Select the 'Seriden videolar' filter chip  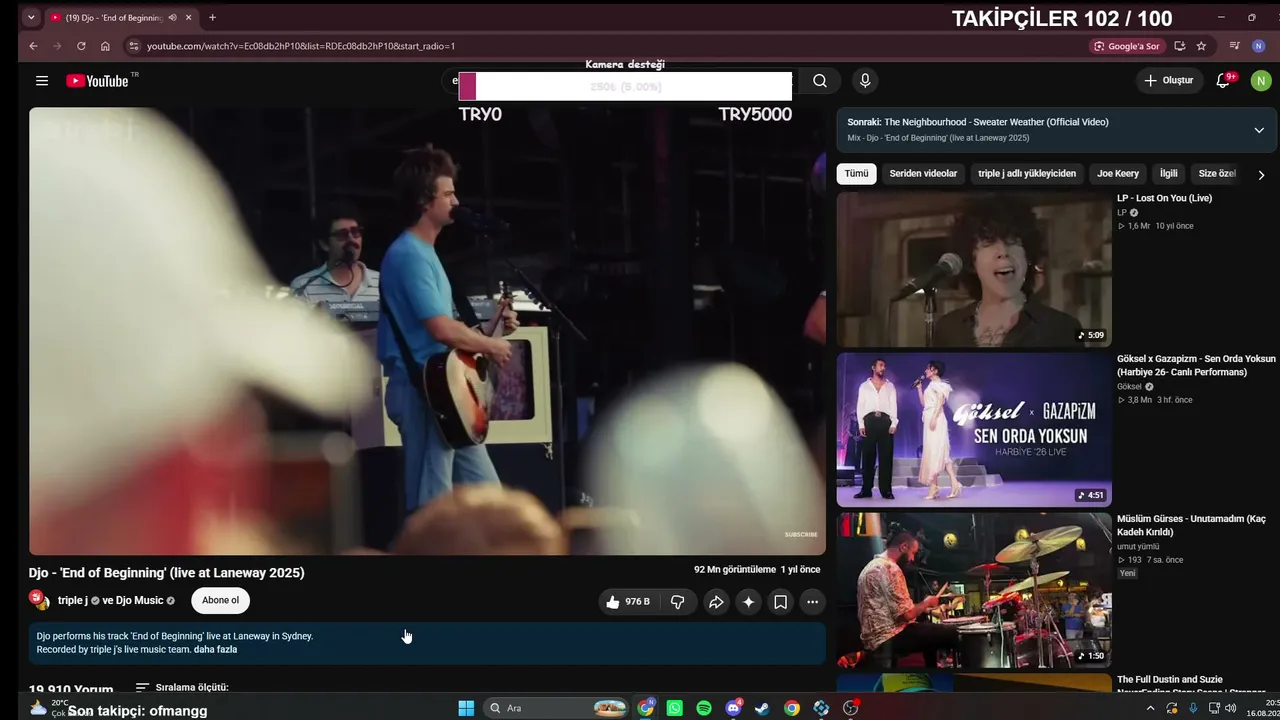(923, 174)
